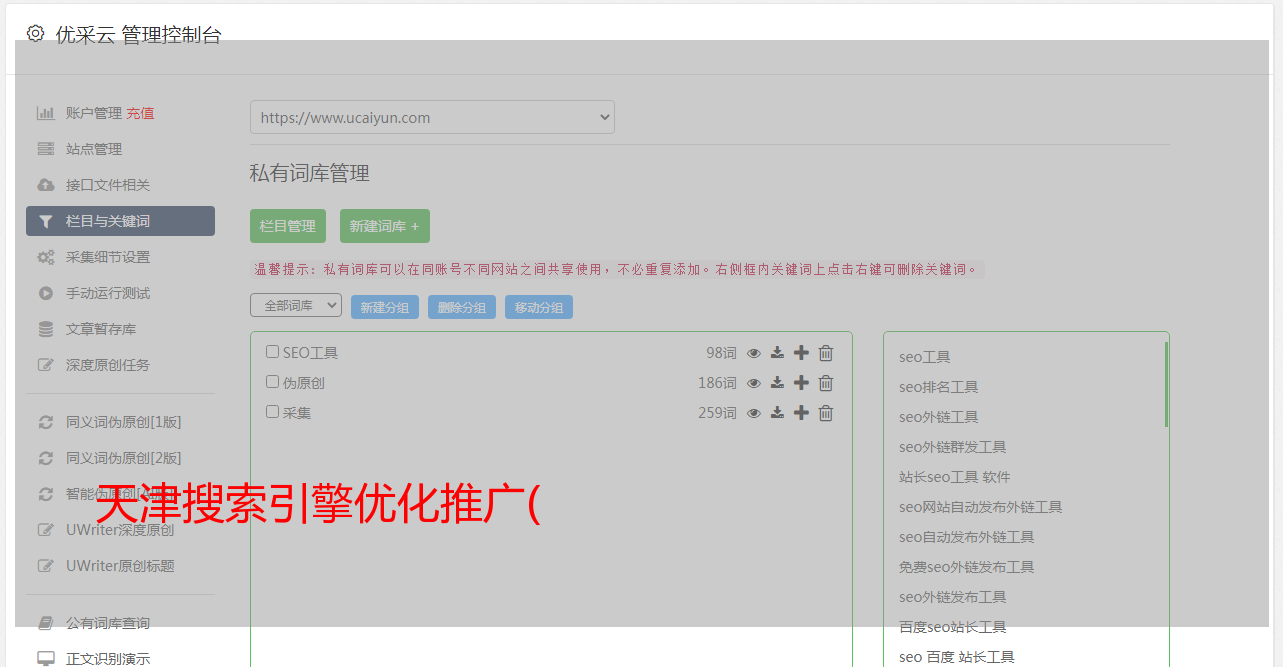Check the SEO工具 checkbox
This screenshot has width=1283, height=667.
point(272,352)
